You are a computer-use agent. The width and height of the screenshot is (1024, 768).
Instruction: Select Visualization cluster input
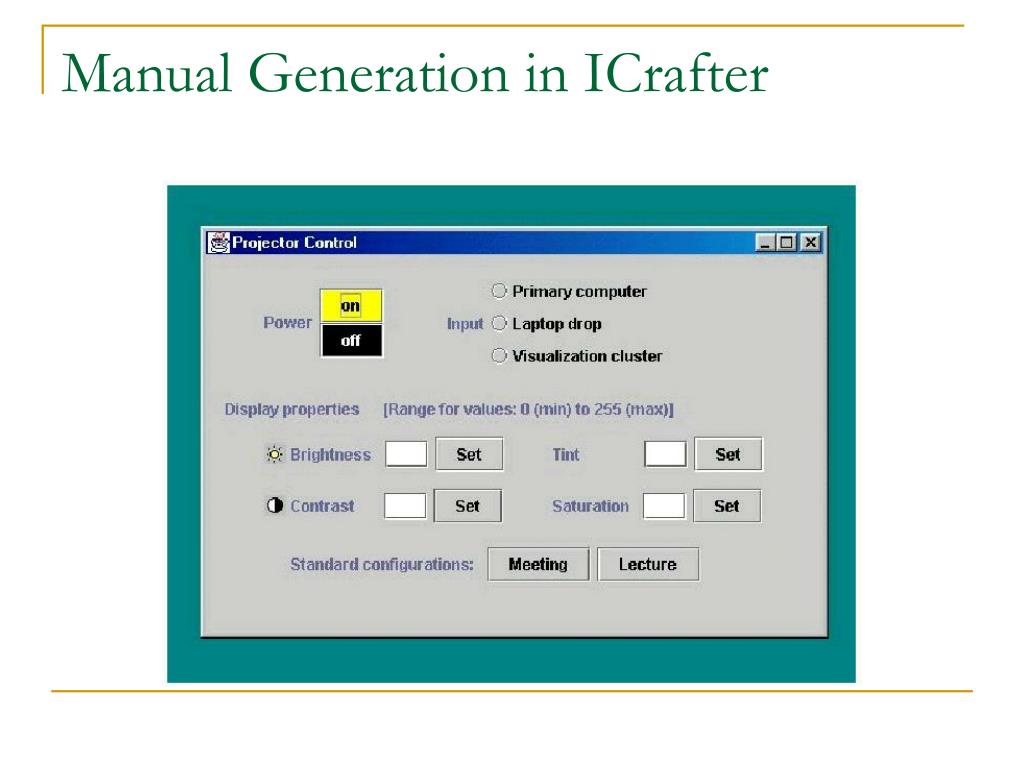[x=499, y=355]
